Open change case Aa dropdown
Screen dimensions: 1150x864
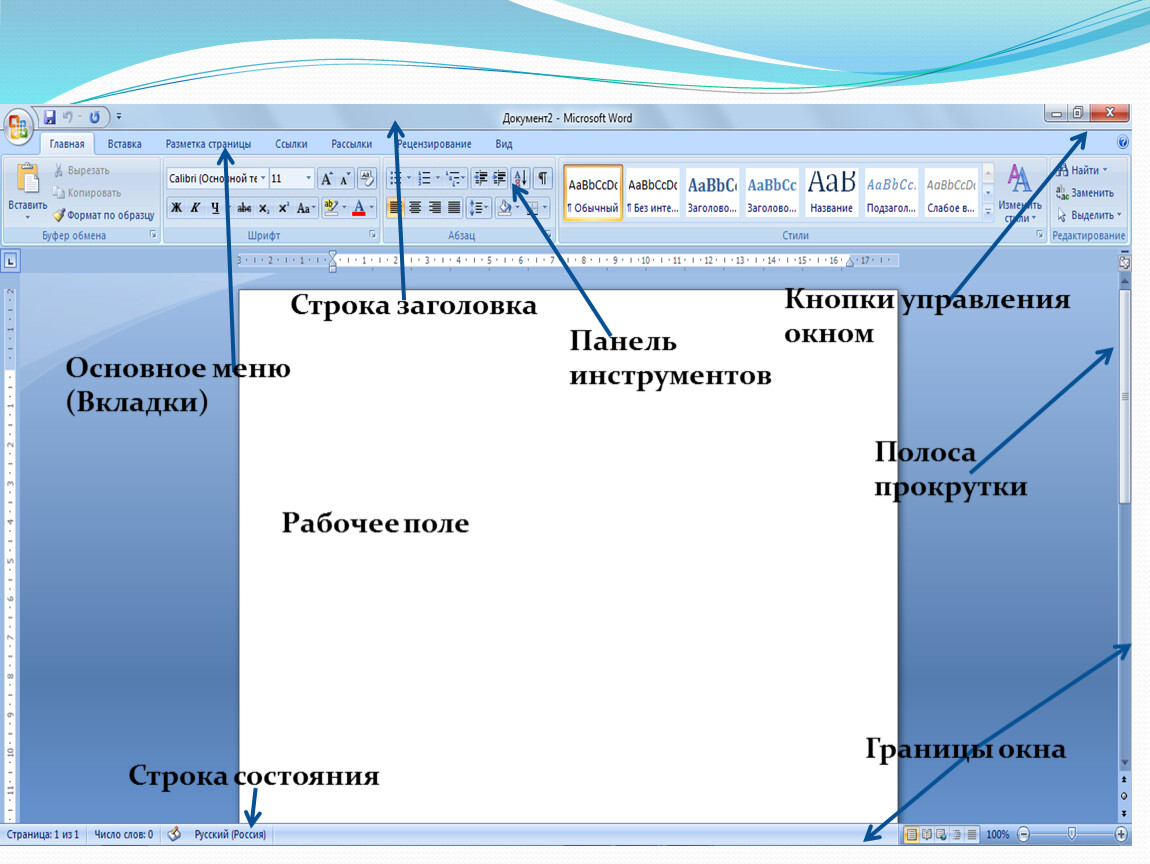pos(306,208)
